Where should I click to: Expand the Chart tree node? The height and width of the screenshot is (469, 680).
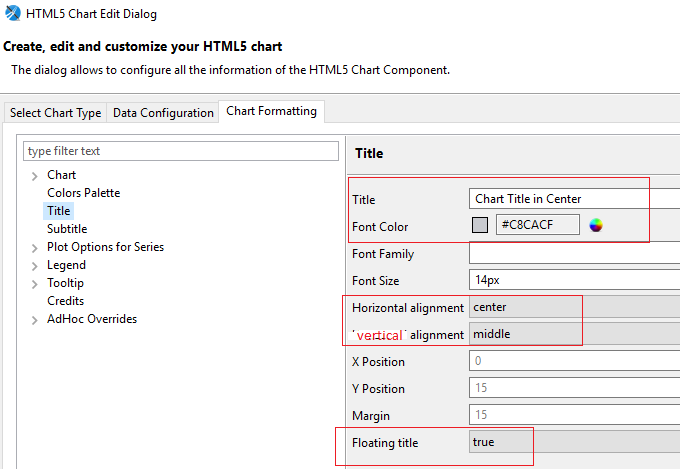click(x=35, y=176)
